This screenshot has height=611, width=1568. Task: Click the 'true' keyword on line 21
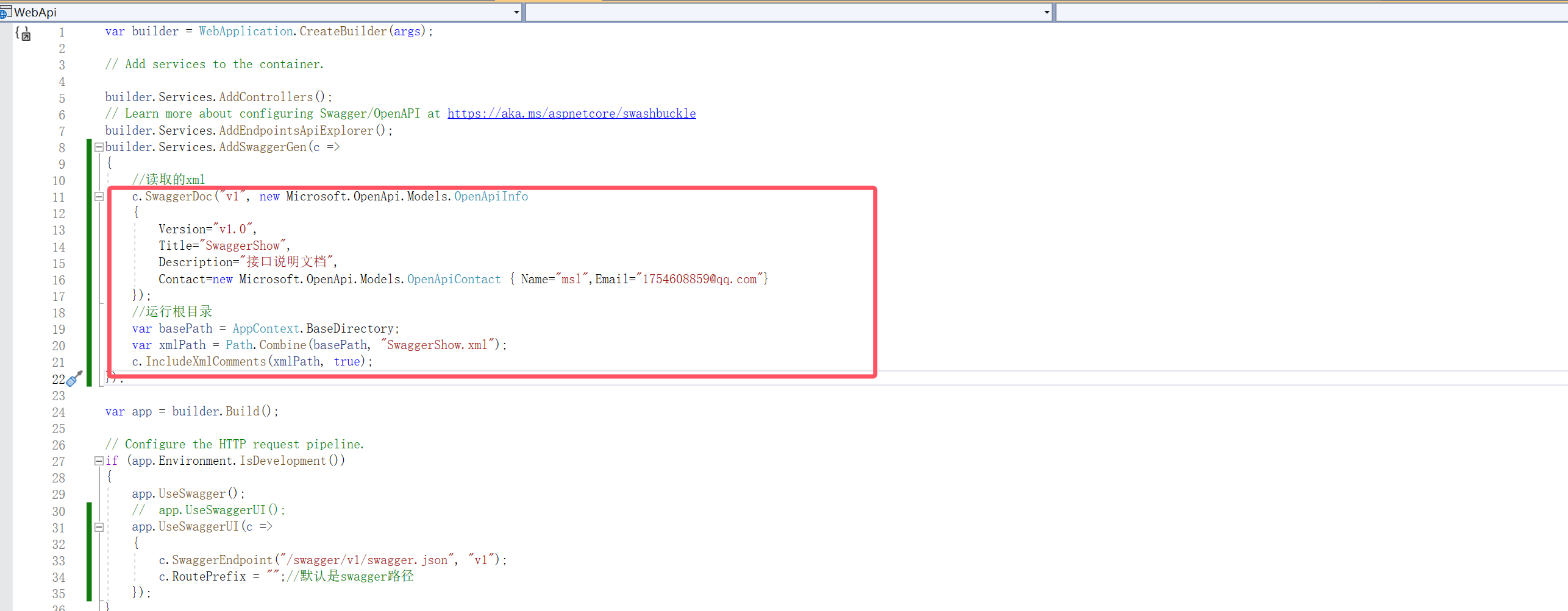(347, 361)
